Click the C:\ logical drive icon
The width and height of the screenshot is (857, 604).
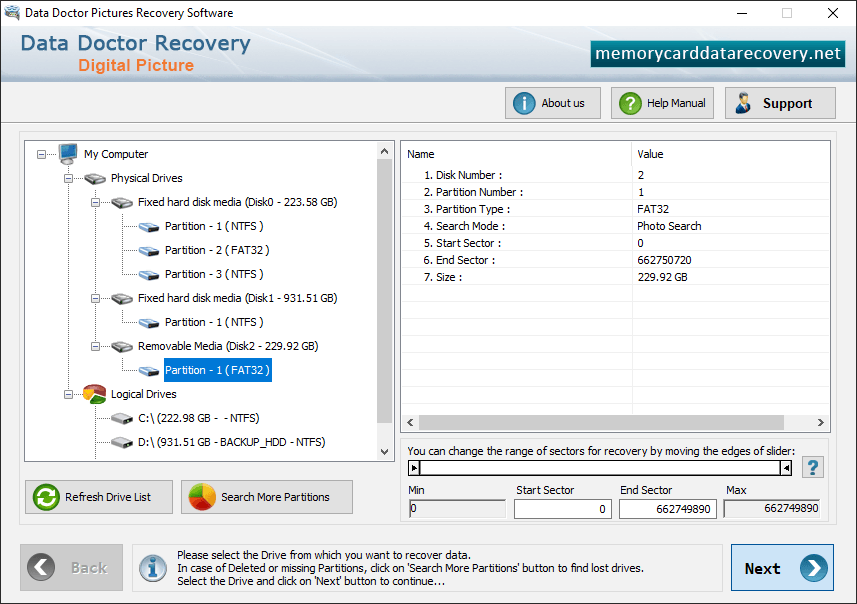[x=122, y=419]
